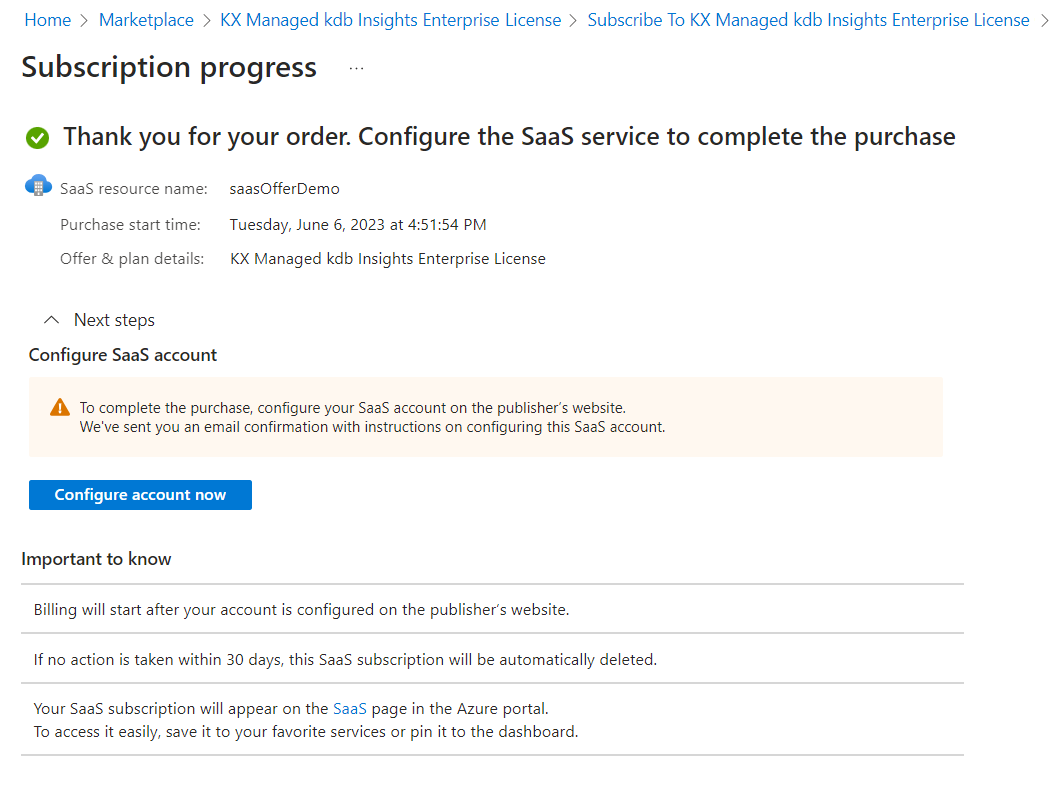Click the green success checkmark icon
Image resolution: width=1063 pixels, height=788 pixels.
pyautogui.click(x=38, y=138)
